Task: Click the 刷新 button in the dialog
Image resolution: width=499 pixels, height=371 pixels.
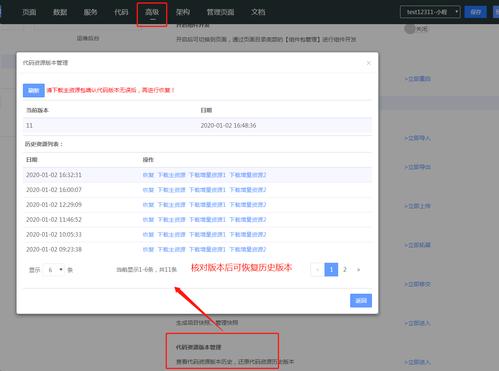Action: click(x=34, y=90)
